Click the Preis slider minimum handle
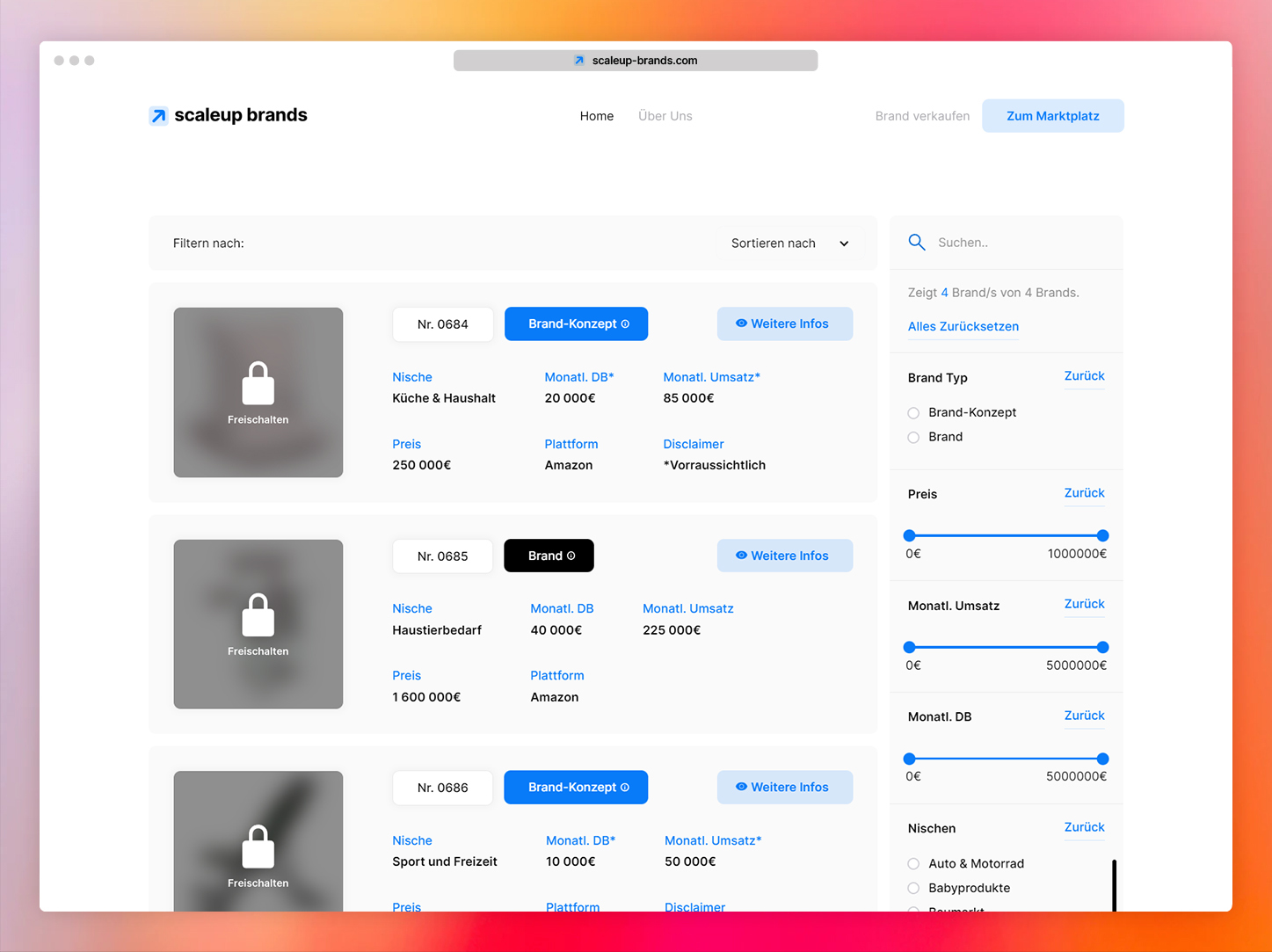This screenshot has width=1272, height=952. [910, 535]
